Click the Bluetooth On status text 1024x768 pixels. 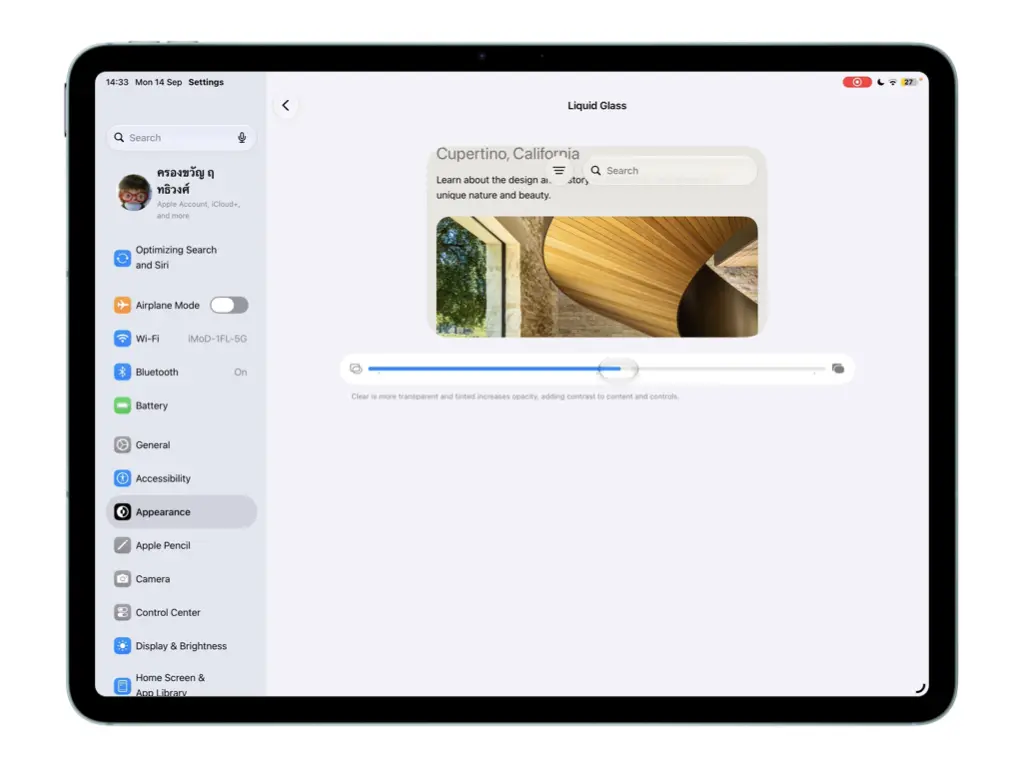[240, 372]
